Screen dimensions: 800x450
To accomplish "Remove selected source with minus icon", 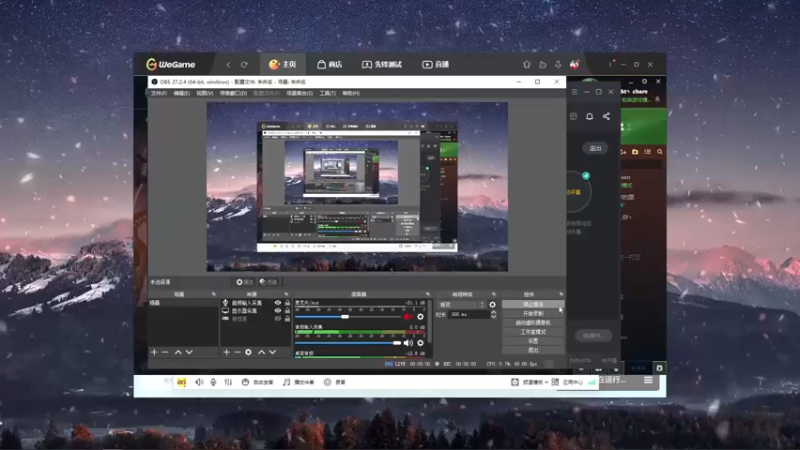I will point(237,352).
